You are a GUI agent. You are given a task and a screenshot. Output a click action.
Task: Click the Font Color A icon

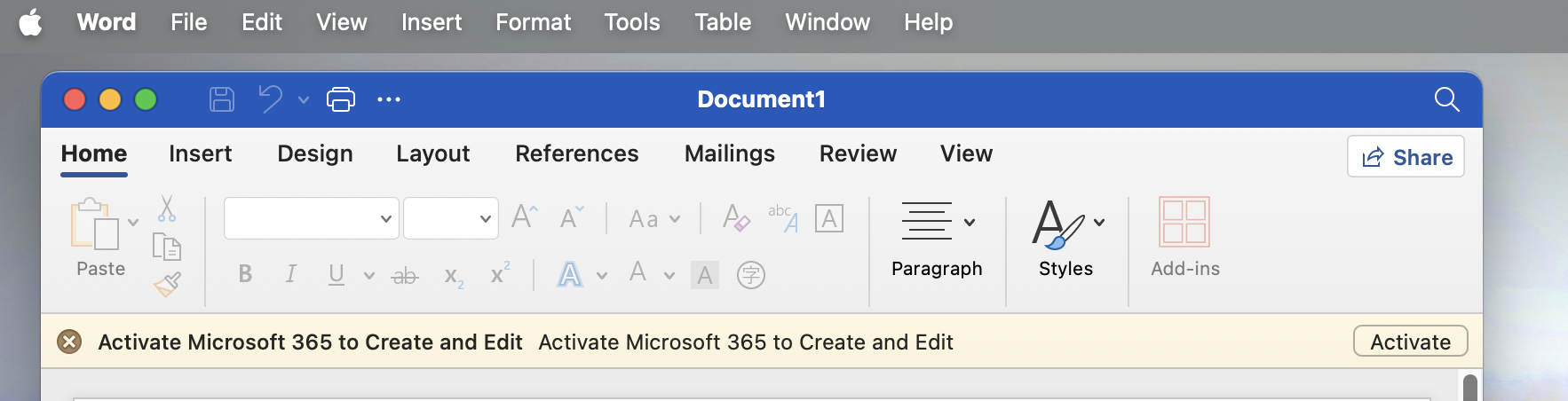pos(637,272)
